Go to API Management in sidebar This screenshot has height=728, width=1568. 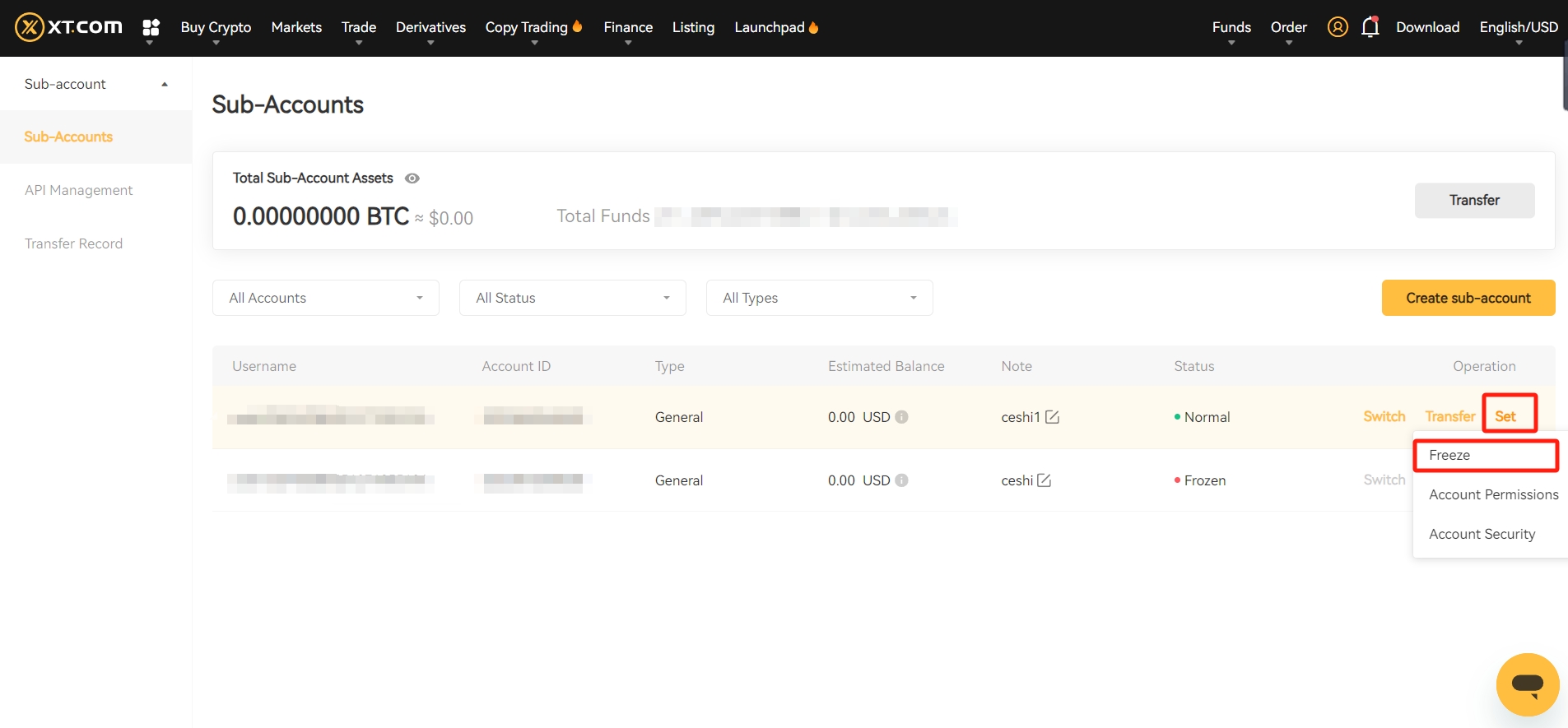point(79,190)
